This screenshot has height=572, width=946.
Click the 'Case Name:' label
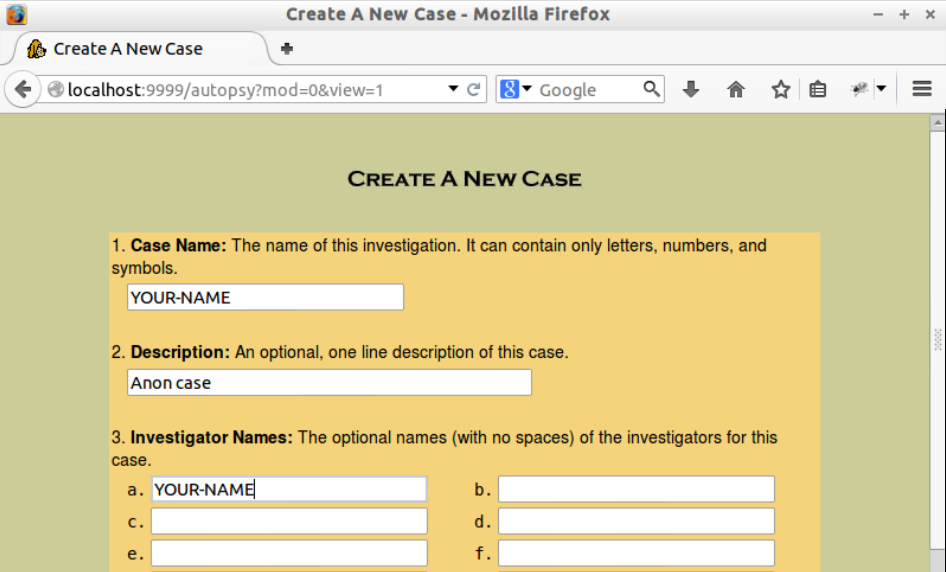[x=179, y=246]
